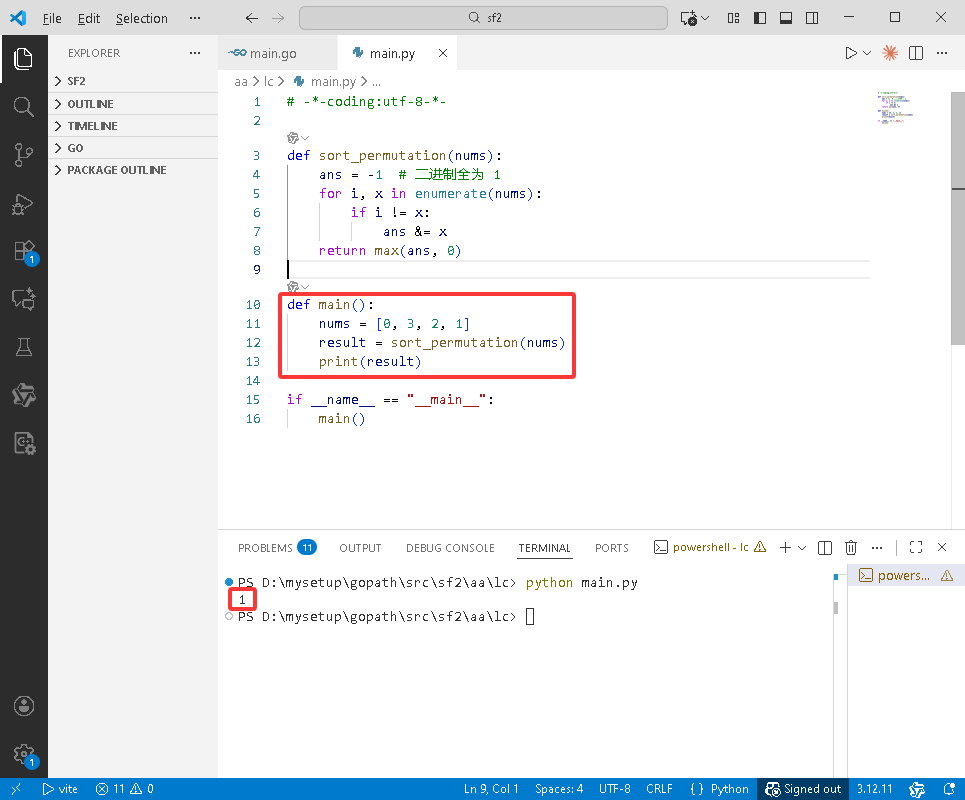Close the bottom panel

coord(942,547)
